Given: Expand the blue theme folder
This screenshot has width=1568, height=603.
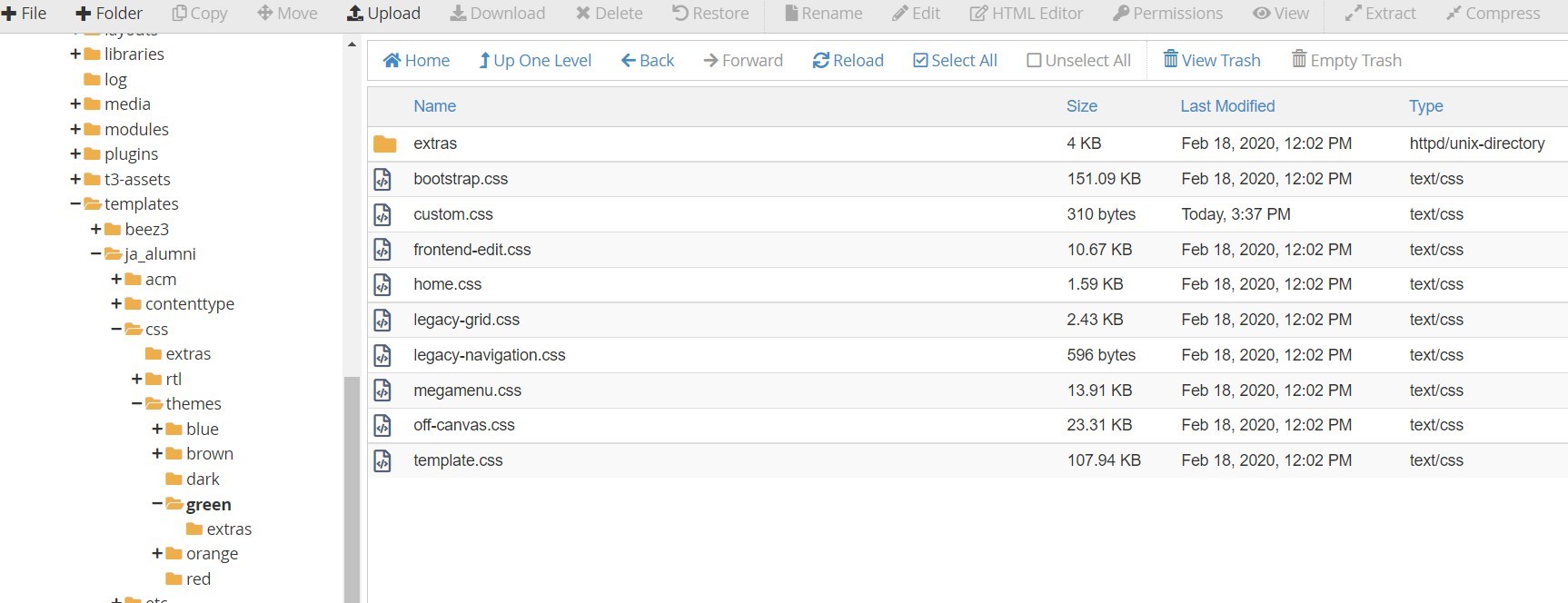Looking at the screenshot, I should [157, 429].
